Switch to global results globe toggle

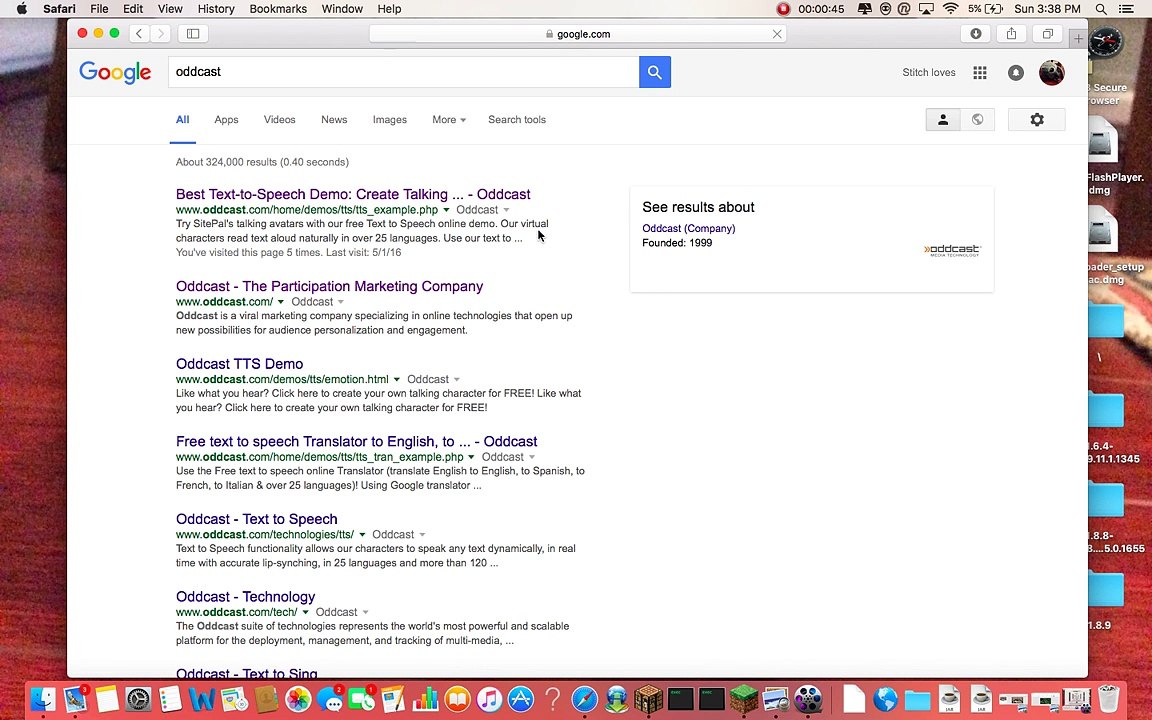tap(977, 120)
